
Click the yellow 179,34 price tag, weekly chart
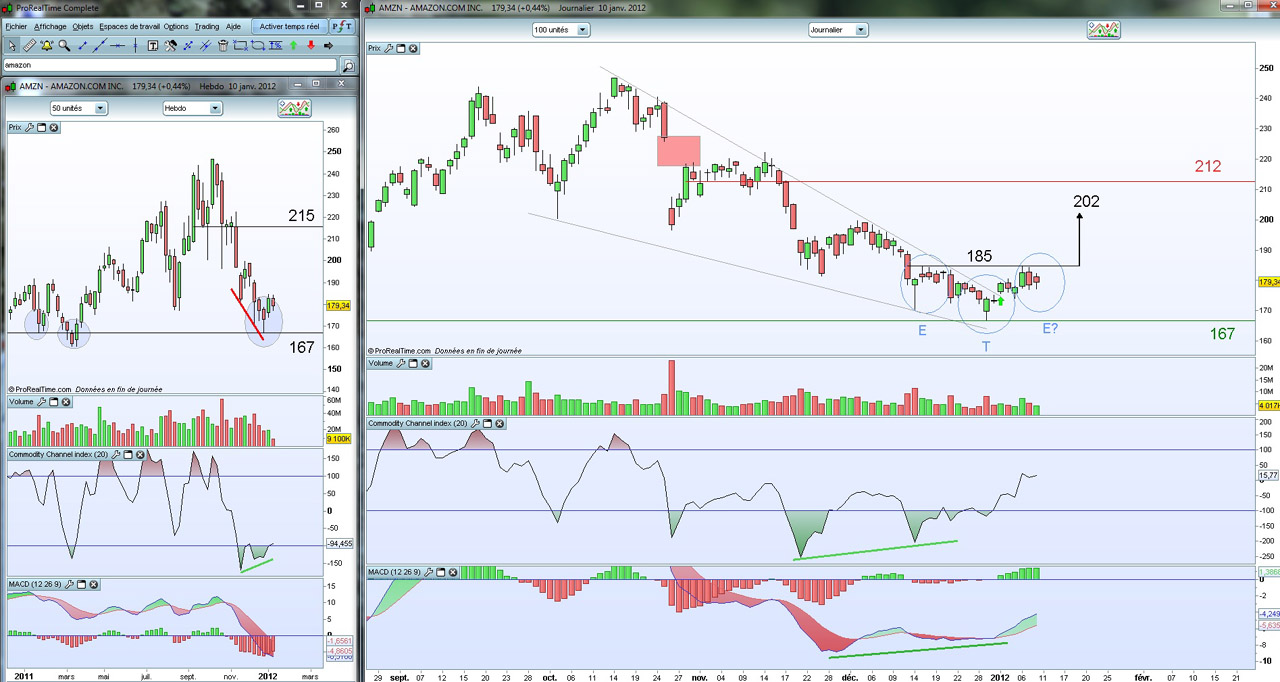pos(338,306)
